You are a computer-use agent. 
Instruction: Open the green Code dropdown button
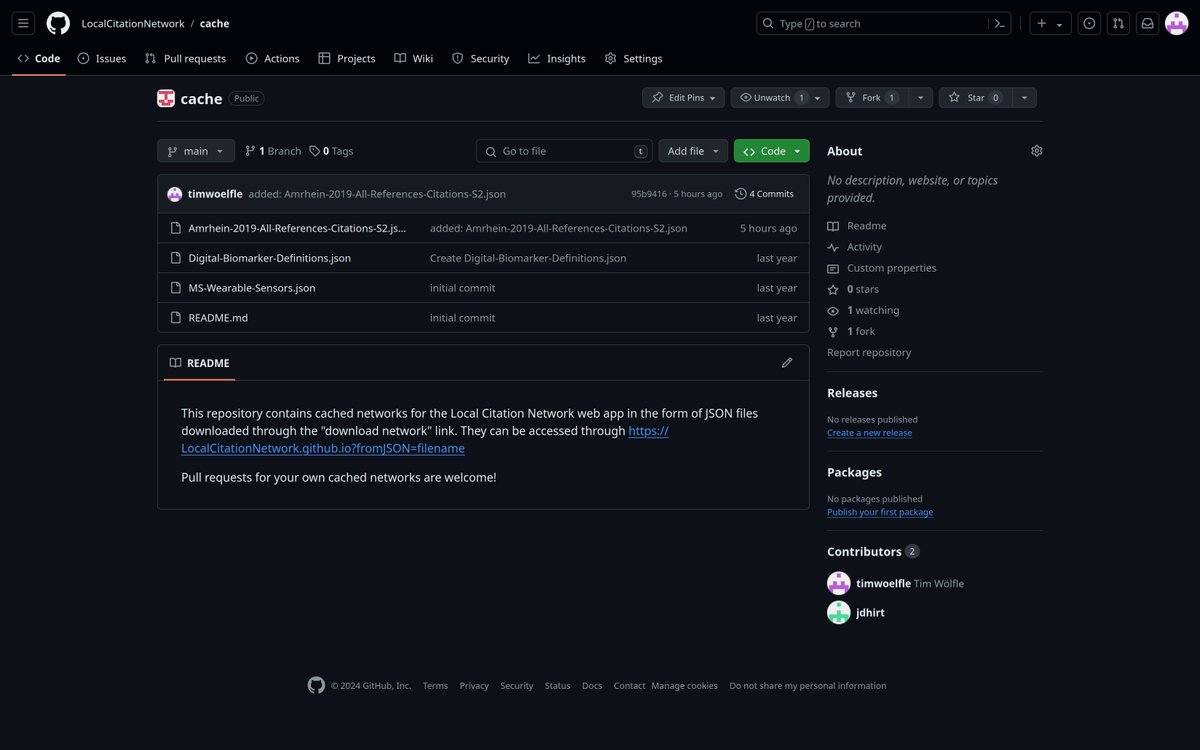tap(772, 151)
